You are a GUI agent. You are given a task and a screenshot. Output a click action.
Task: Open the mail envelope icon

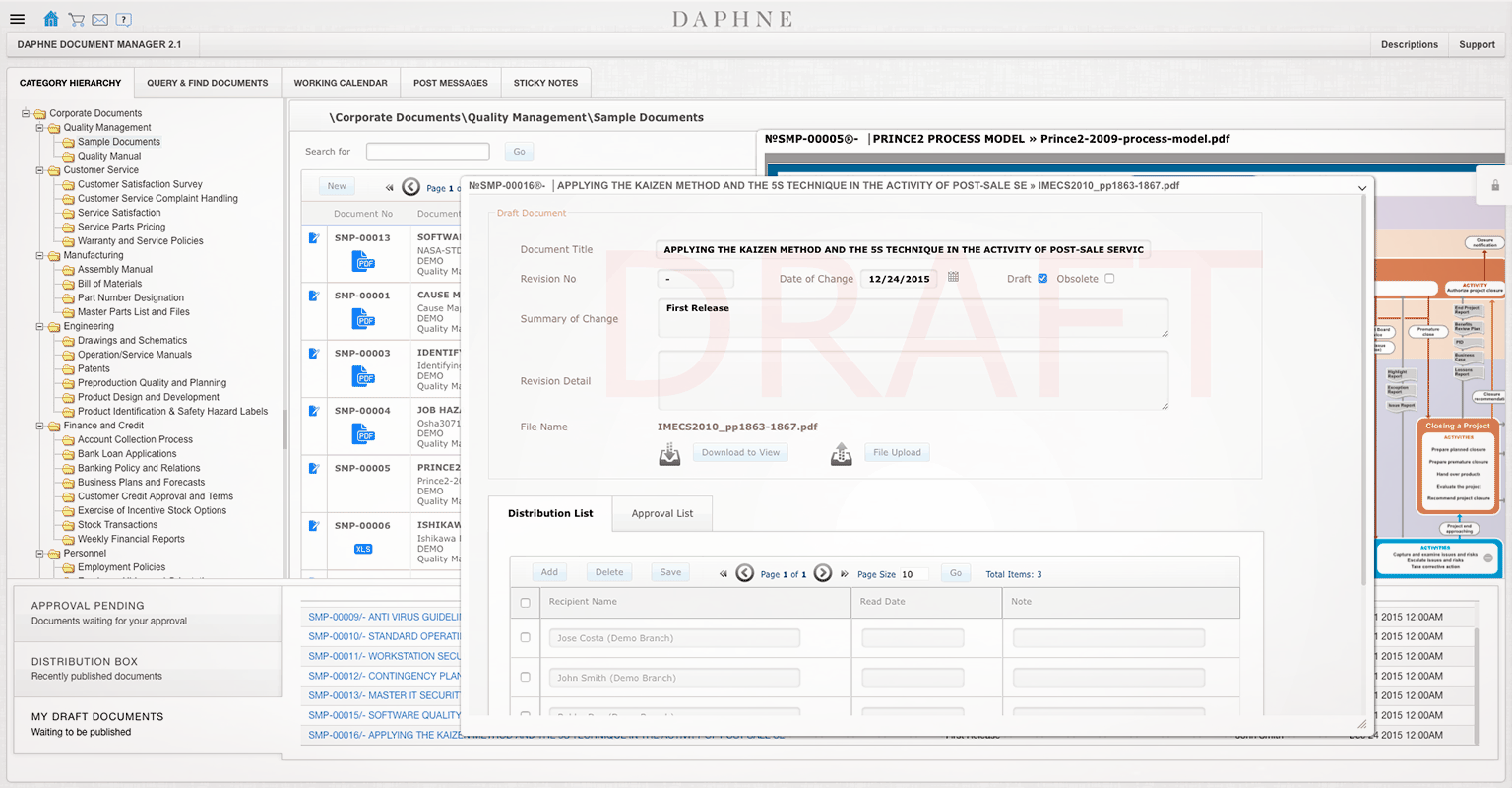tap(99, 19)
